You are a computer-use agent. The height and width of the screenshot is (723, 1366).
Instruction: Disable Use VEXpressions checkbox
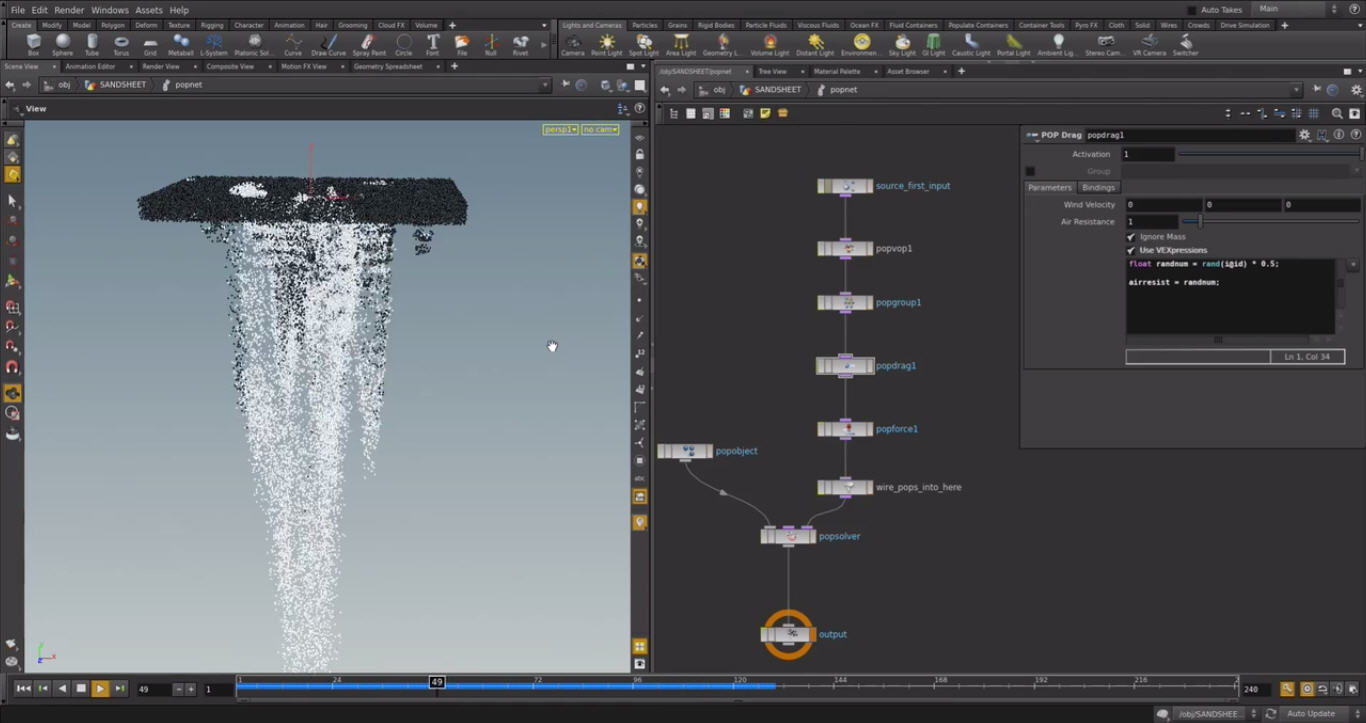click(1131, 249)
